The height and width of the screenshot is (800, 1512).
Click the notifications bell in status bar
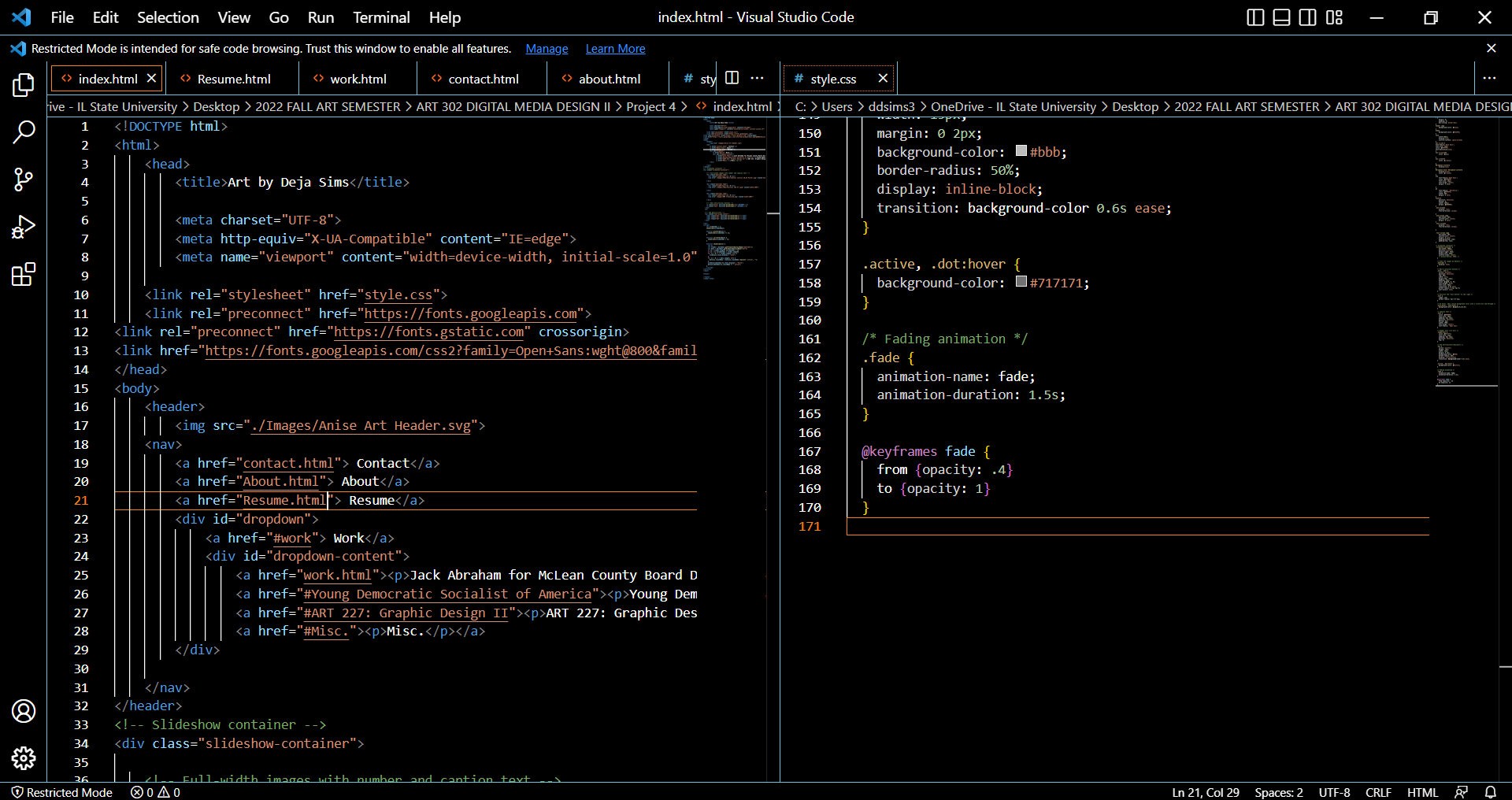tap(1491, 792)
